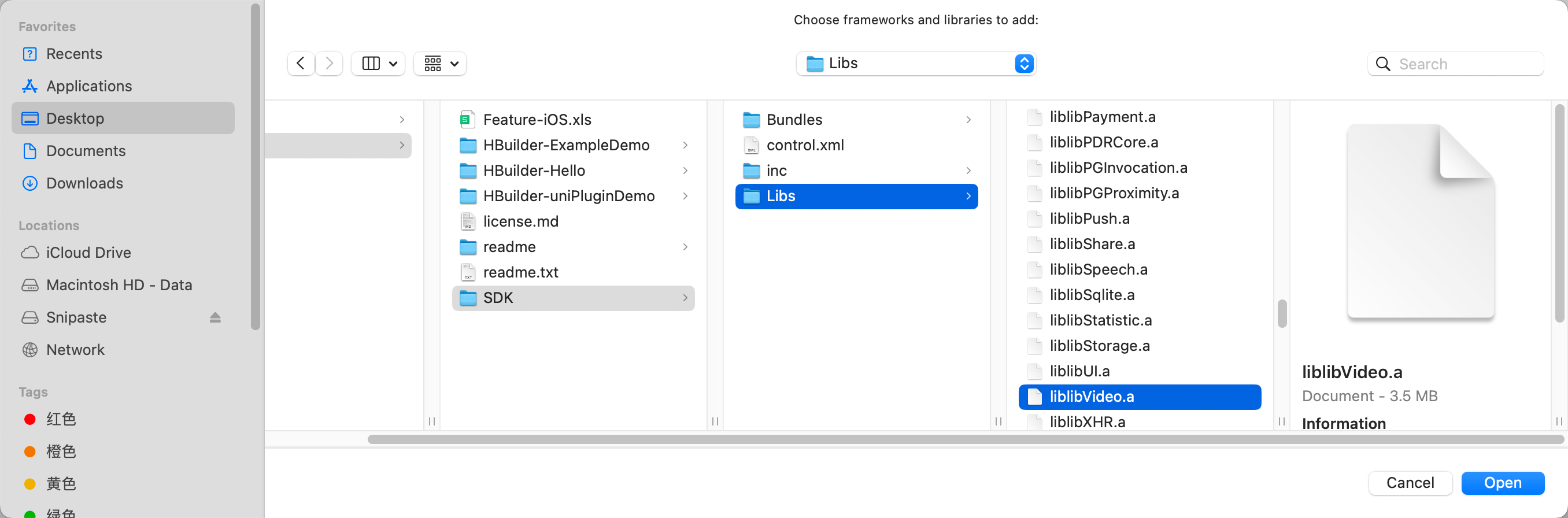
Task: Filter by the red 红色 tag
Action: click(60, 419)
